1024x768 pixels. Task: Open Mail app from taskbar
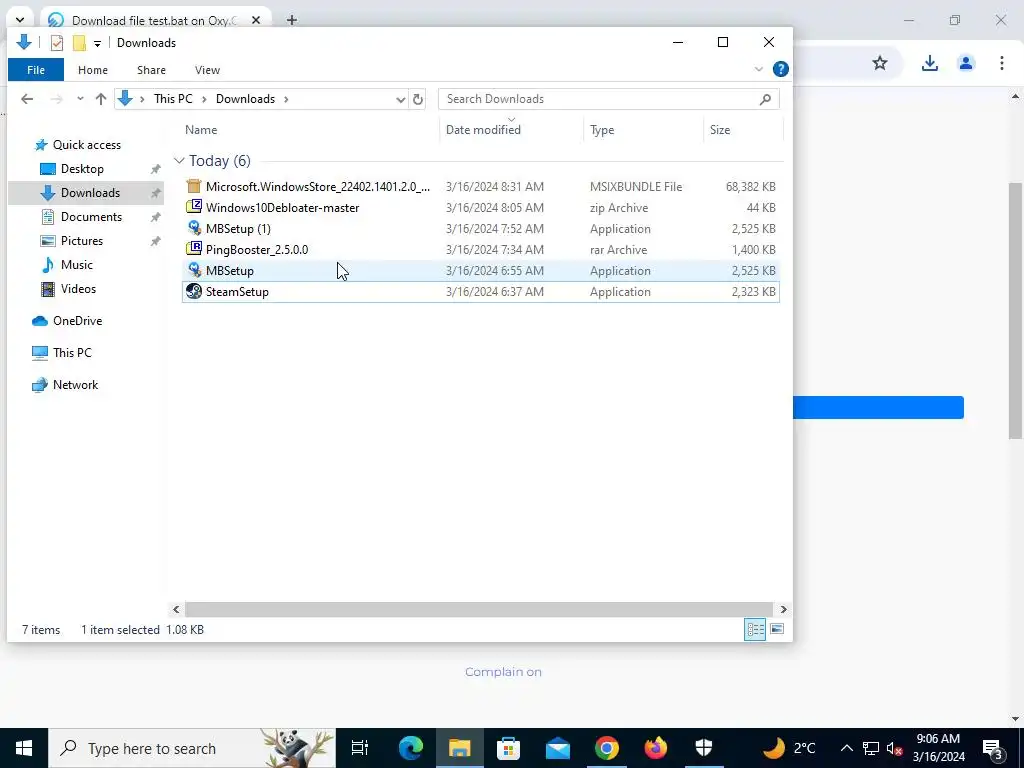pyautogui.click(x=557, y=748)
